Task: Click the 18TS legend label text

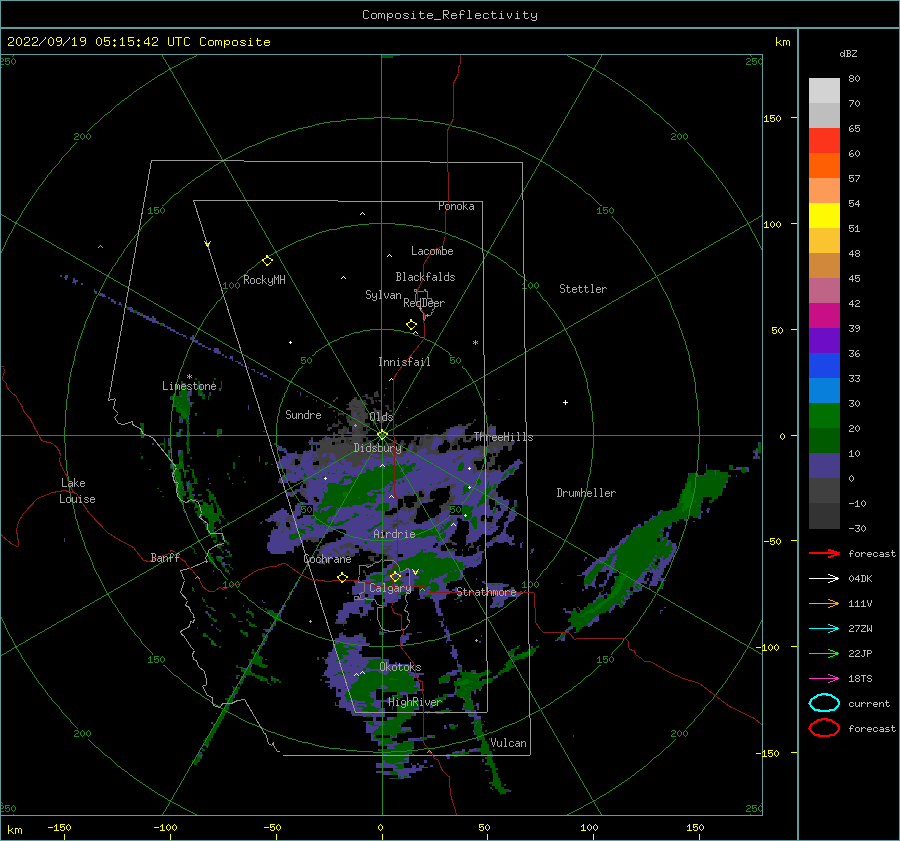Action: pos(860,679)
